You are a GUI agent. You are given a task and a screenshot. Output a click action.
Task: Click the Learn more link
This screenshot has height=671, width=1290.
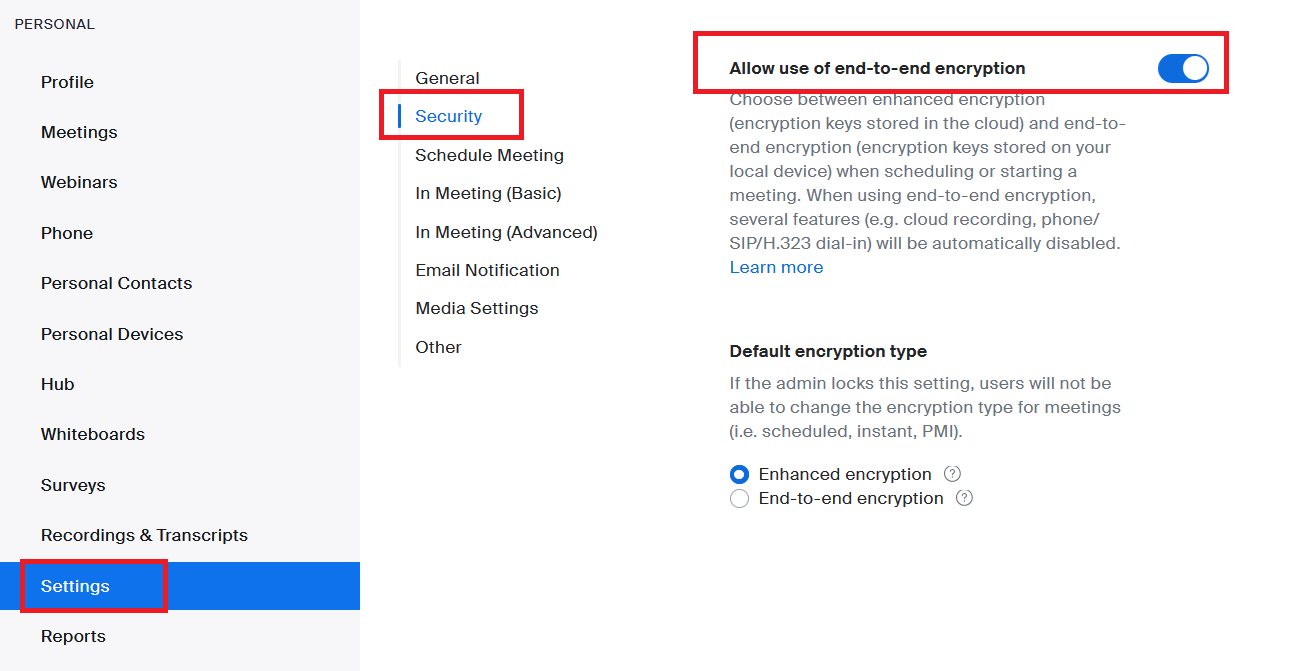pos(776,267)
